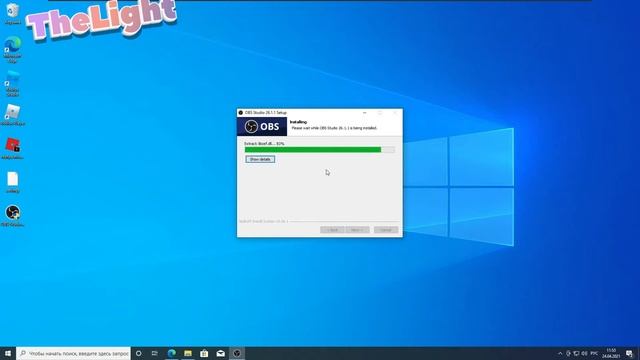Screen dimensions: 640x360
Task: Click the OBS logo banner in setup
Action: (x=262, y=127)
